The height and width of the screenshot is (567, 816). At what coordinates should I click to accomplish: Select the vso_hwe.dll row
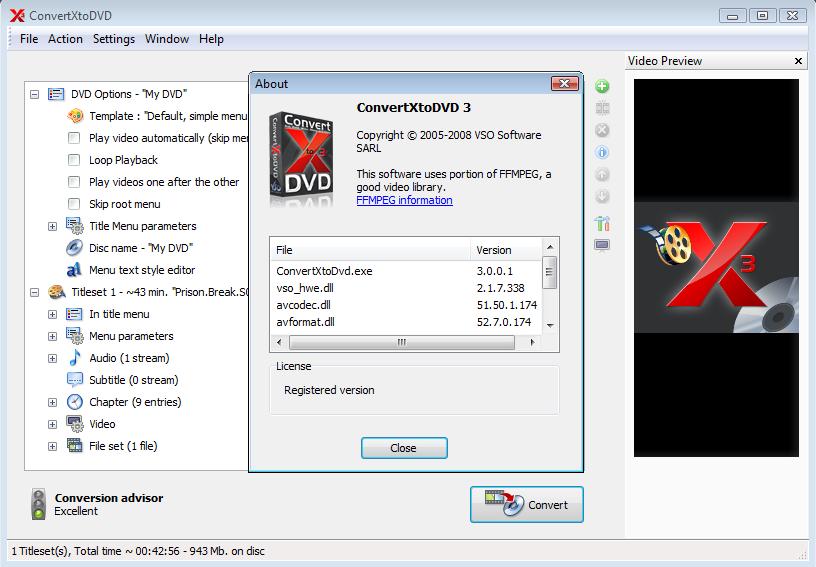tap(406, 288)
